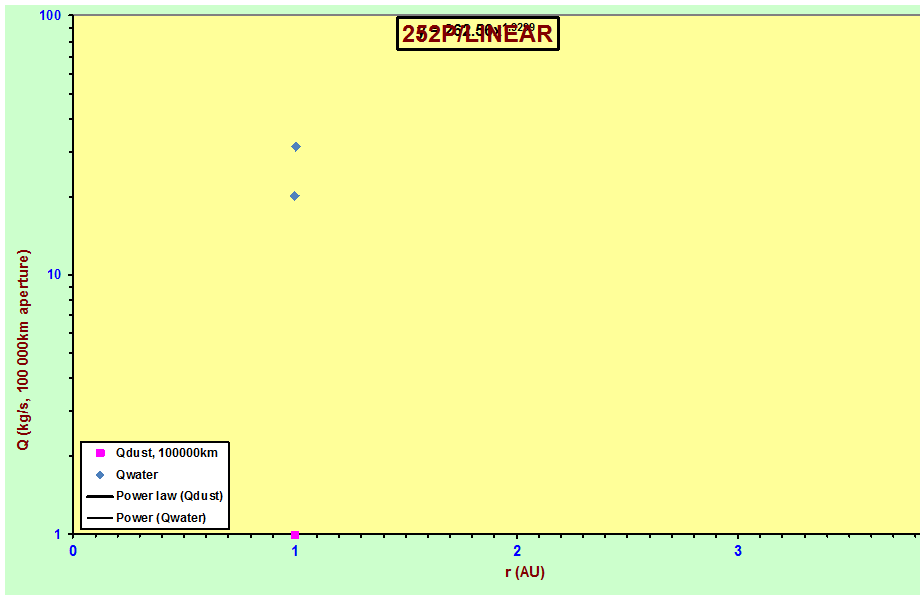The width and height of the screenshot is (920, 600).
Task: Select the magenta Qdust data point on the axis
Action: (295, 535)
